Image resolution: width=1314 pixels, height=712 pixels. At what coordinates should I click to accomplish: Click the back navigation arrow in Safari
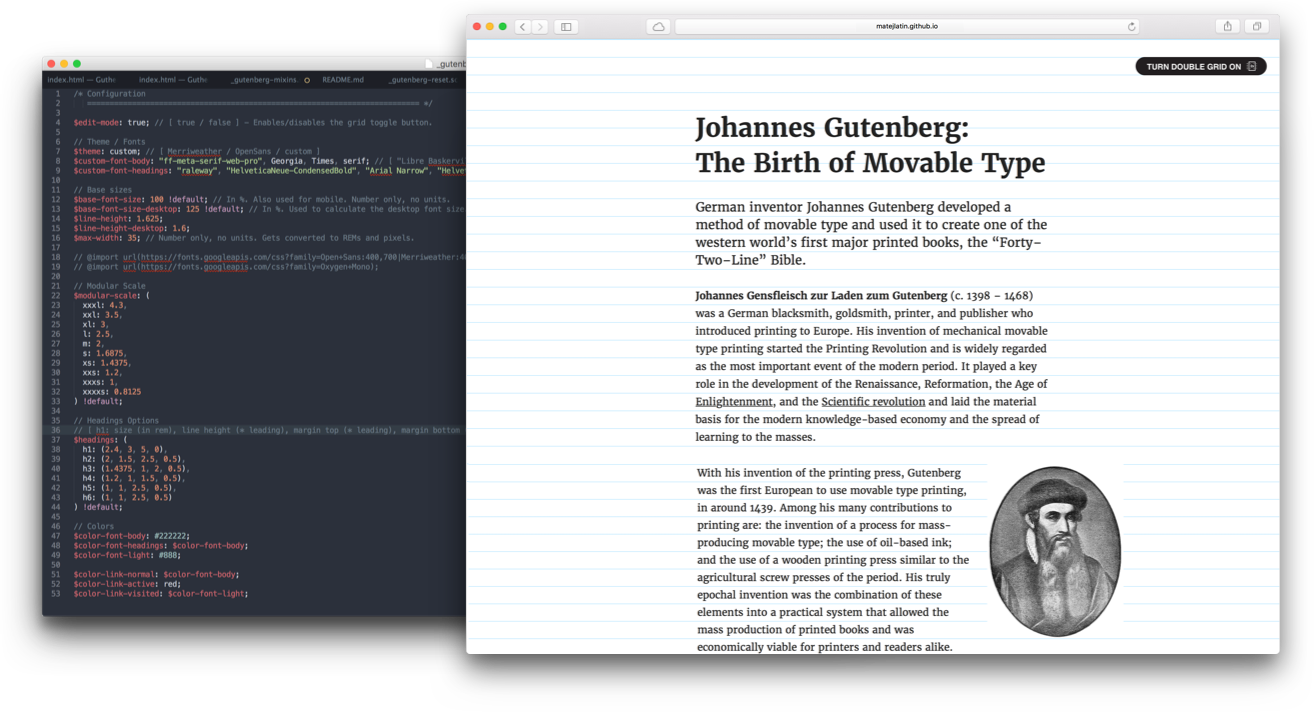523,27
